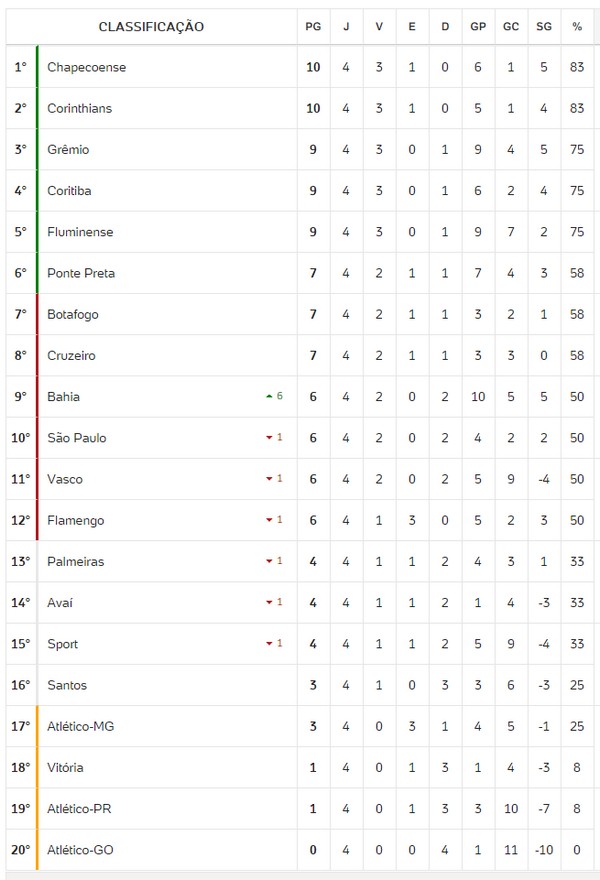
Task: Click the green marker beside Chapecoense
Action: [x=37, y=68]
